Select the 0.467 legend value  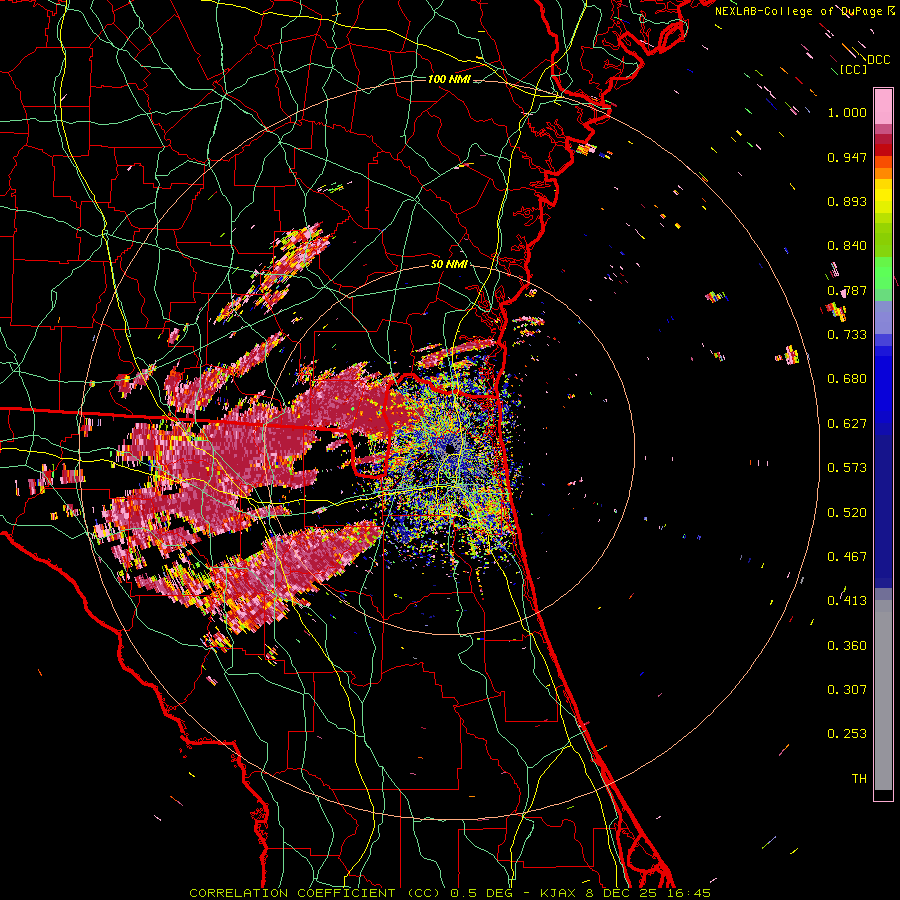(847, 557)
